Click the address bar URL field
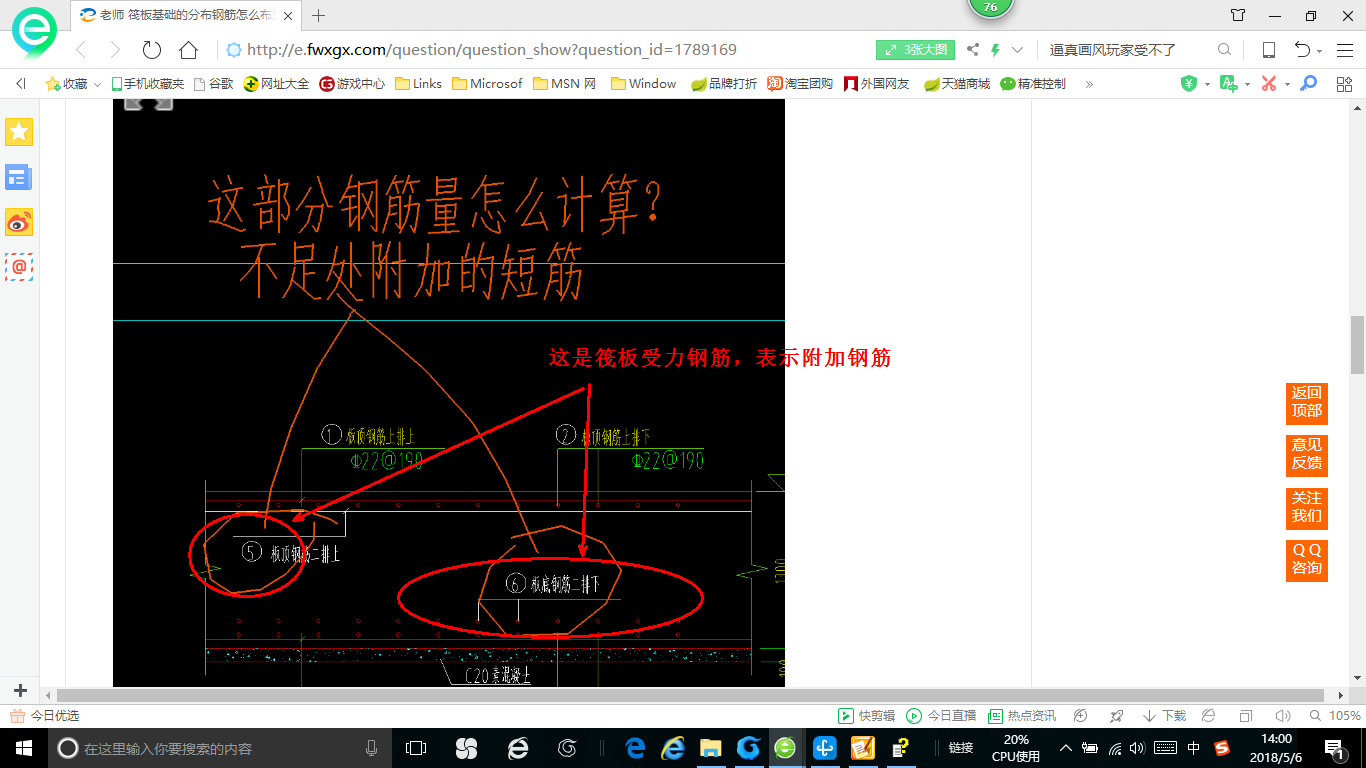Screen dimensions: 1366x768 point(491,50)
